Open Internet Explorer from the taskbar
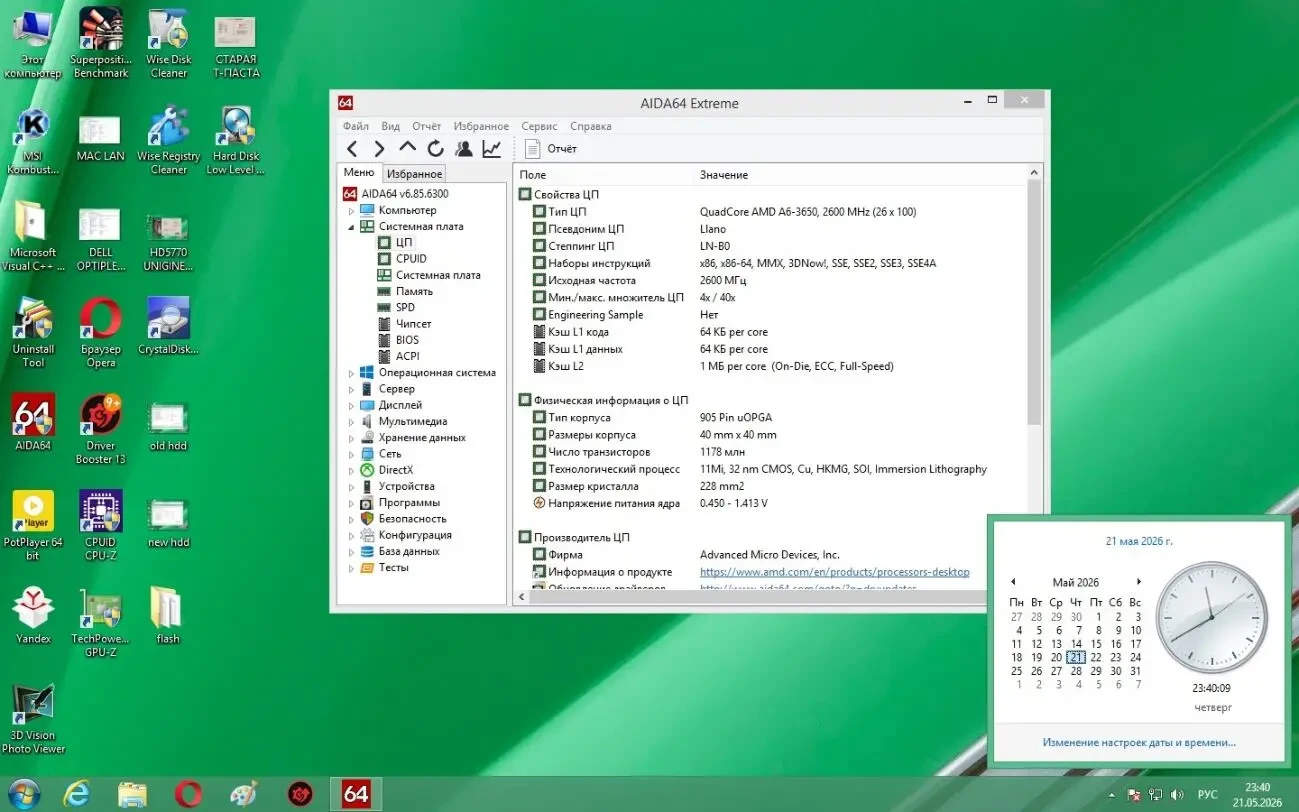This screenshot has height=812, width=1299. [x=77, y=794]
